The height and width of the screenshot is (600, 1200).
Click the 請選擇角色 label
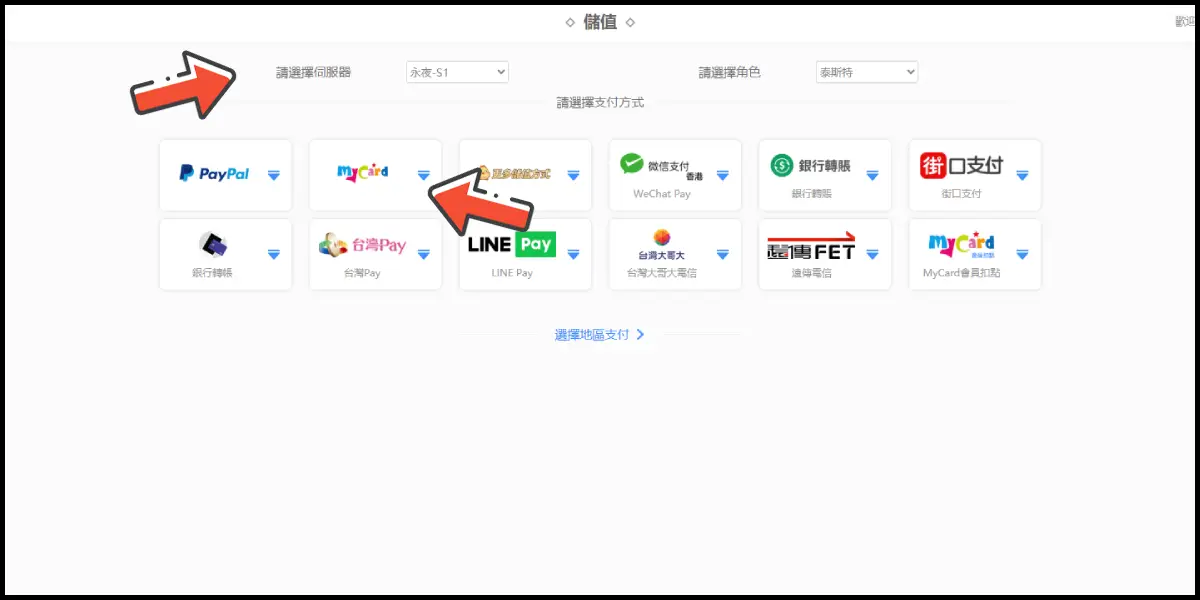(729, 72)
